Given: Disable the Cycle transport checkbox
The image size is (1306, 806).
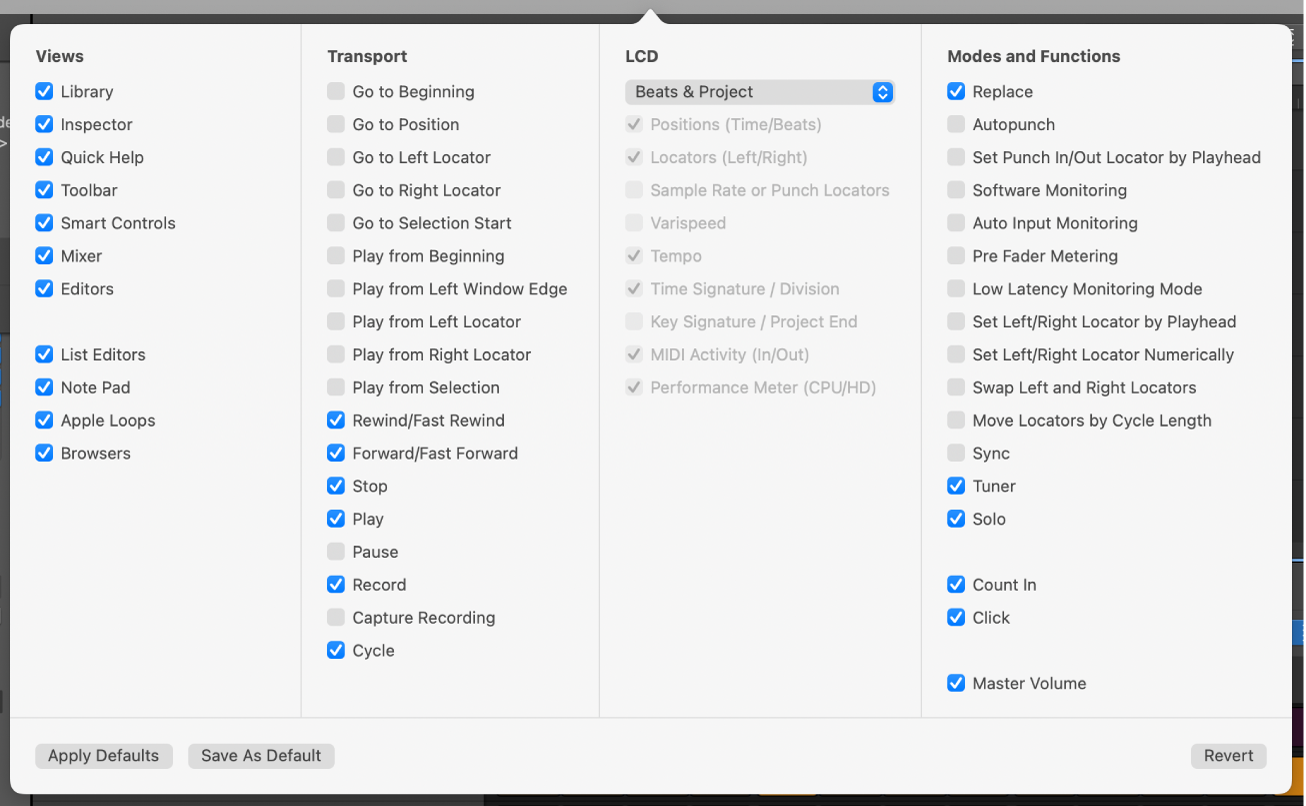Looking at the screenshot, I should pos(336,651).
